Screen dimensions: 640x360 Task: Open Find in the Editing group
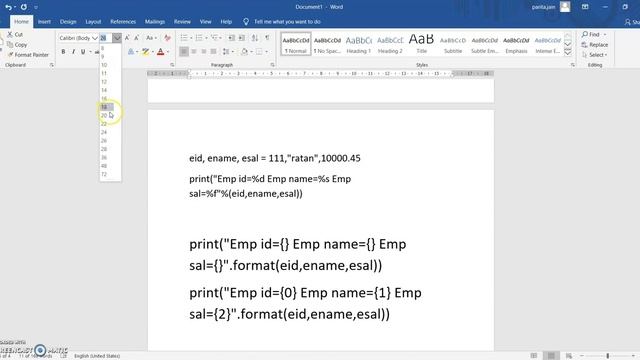[591, 35]
